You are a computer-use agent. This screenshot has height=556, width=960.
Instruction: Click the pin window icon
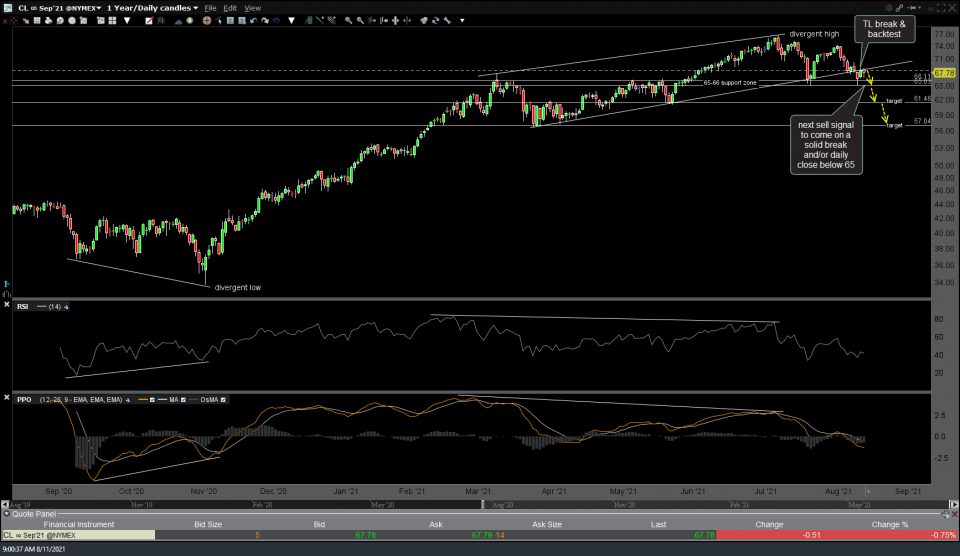[x=912, y=8]
